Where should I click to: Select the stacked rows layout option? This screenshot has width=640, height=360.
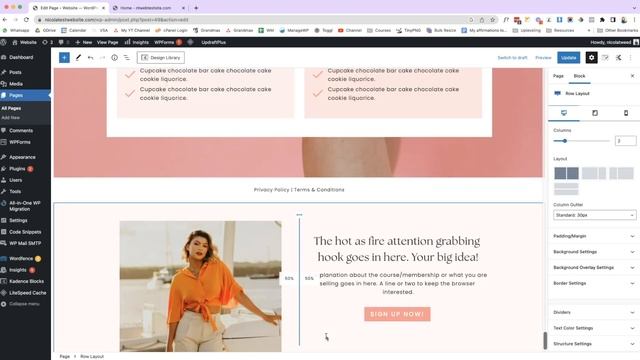pos(566,189)
